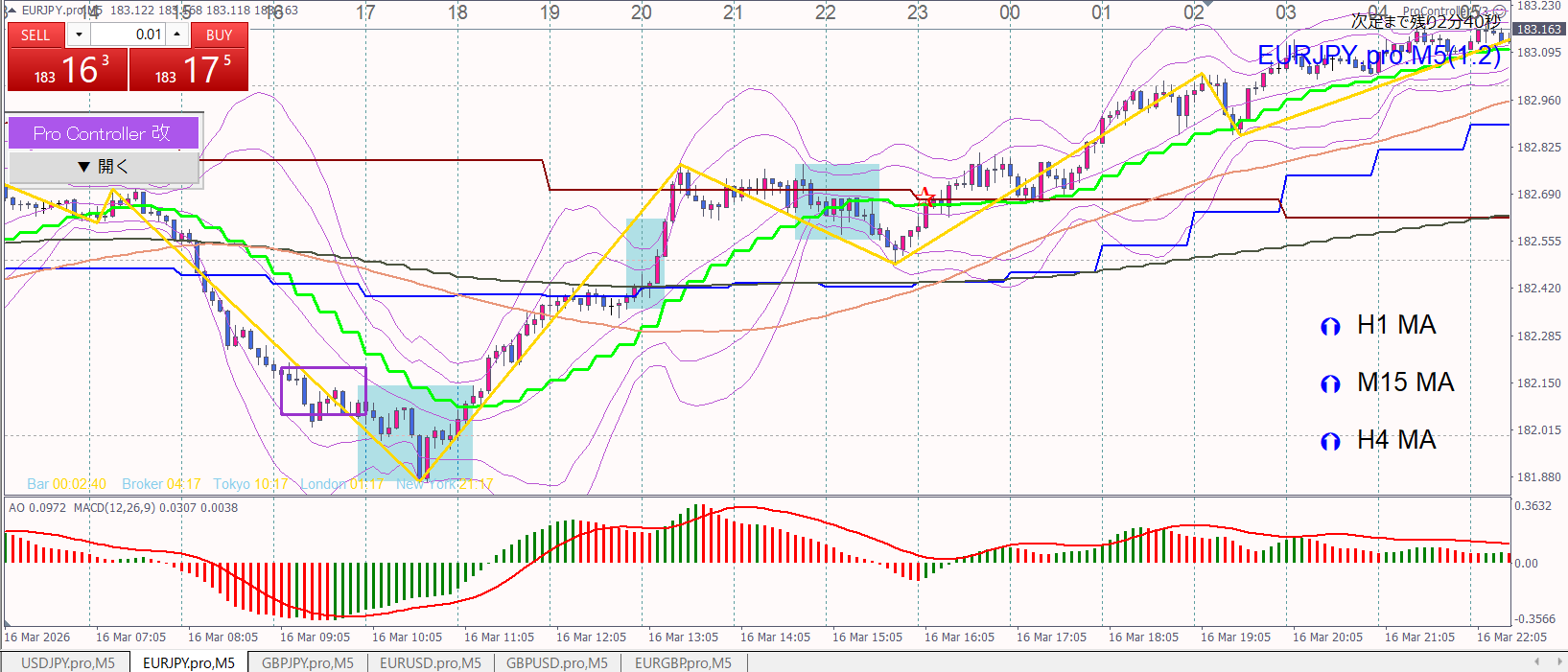
Task: Switch to the EURGBP.pro,M5 tab
Action: 683,663
